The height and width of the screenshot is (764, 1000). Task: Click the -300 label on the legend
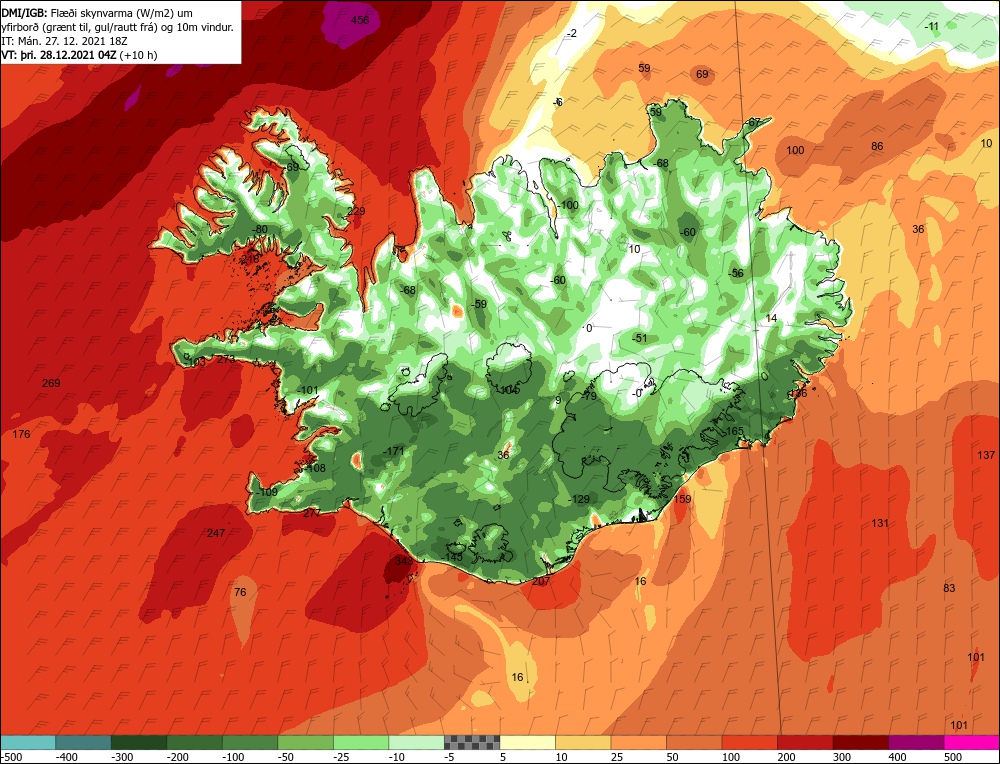point(122,757)
